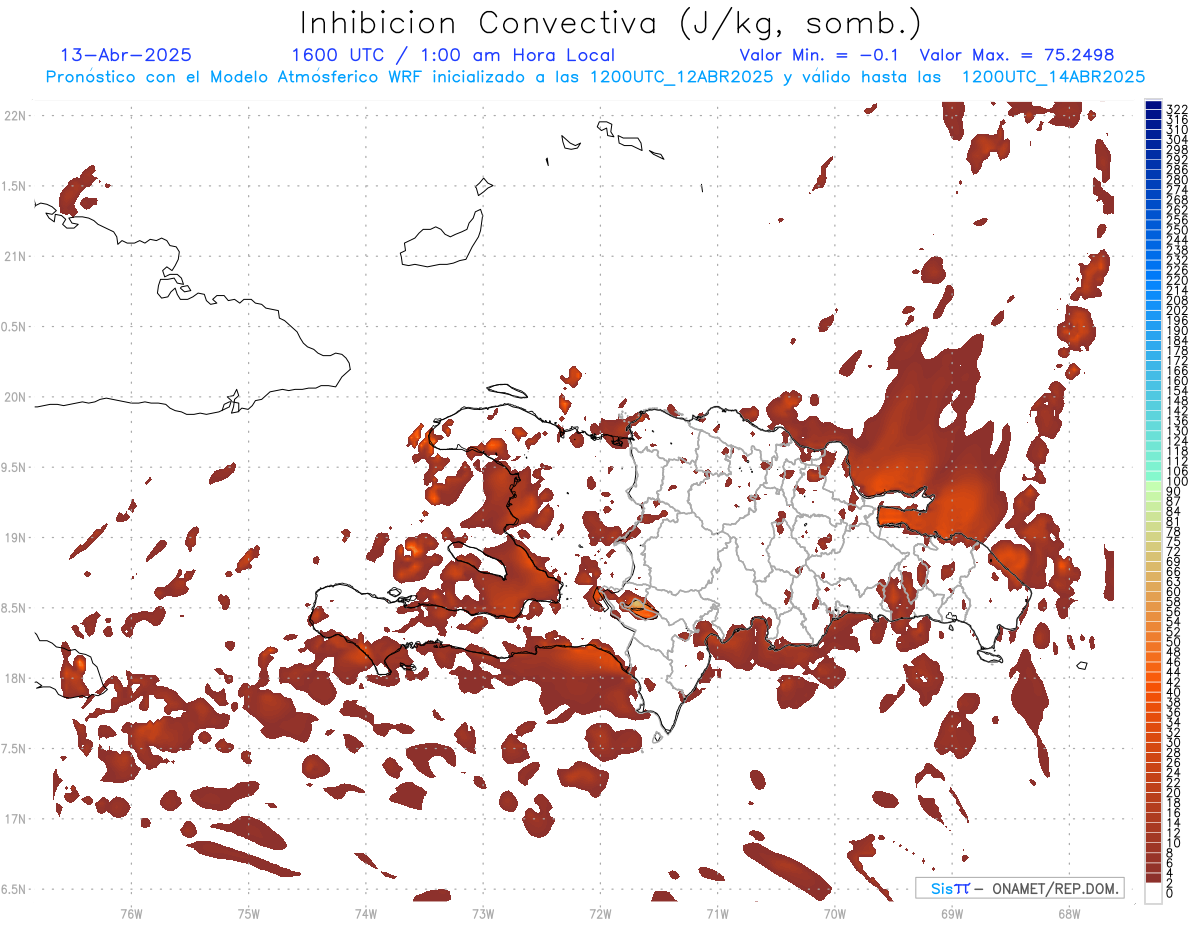This screenshot has width=1200, height=927.
Task: Click "1200UTC_14ABR2025" valid-until time text
Action: pos(1053,77)
